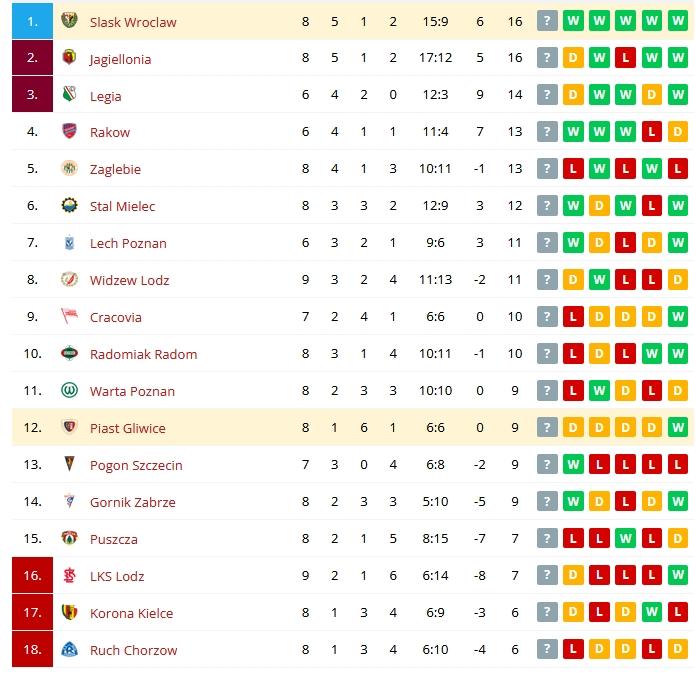Click the blue position 1 rank cell
Screen dimensions: 696x674
click(x=32, y=21)
